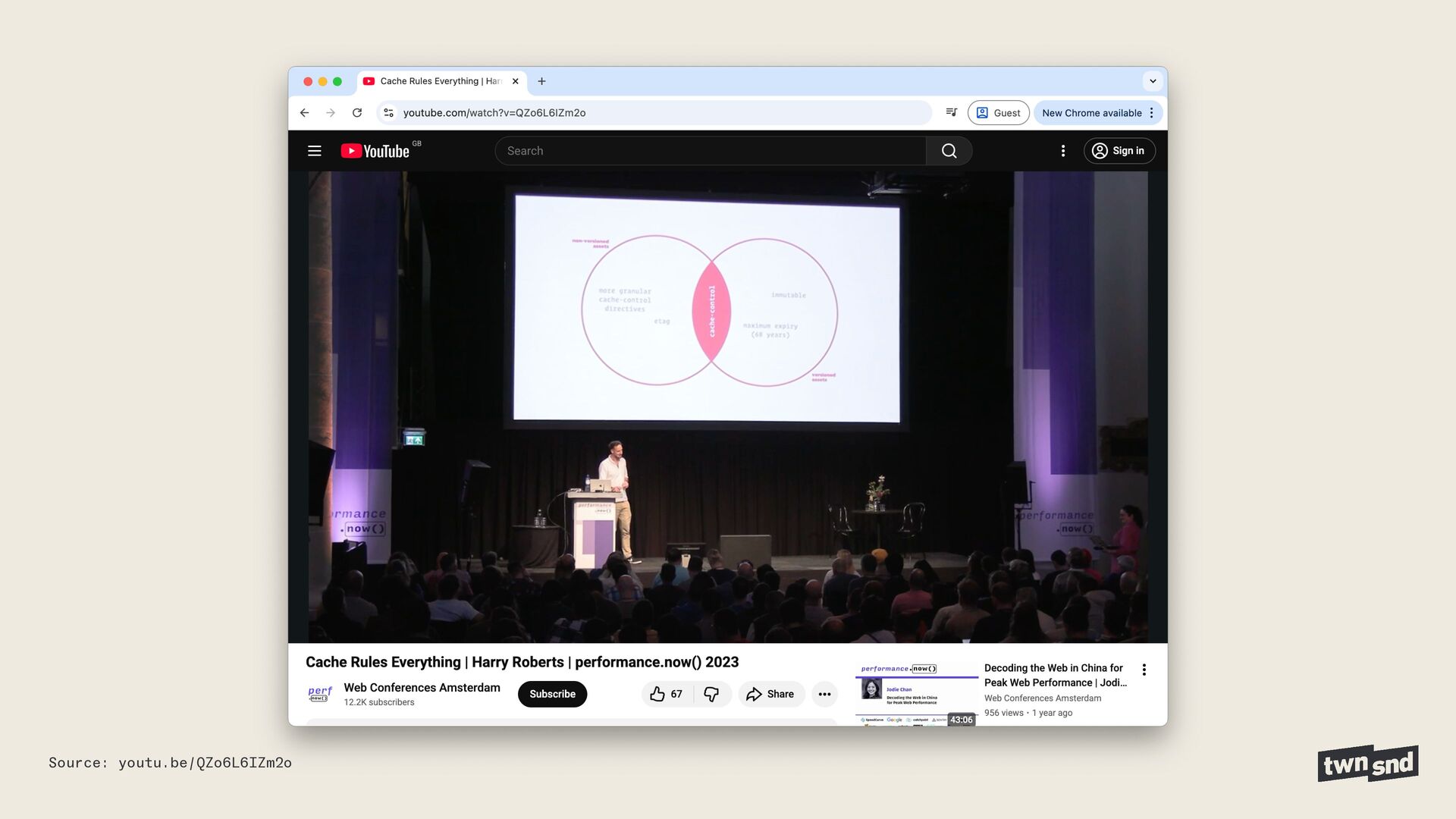
Task: Click the magnifier search button
Action: coord(949,151)
